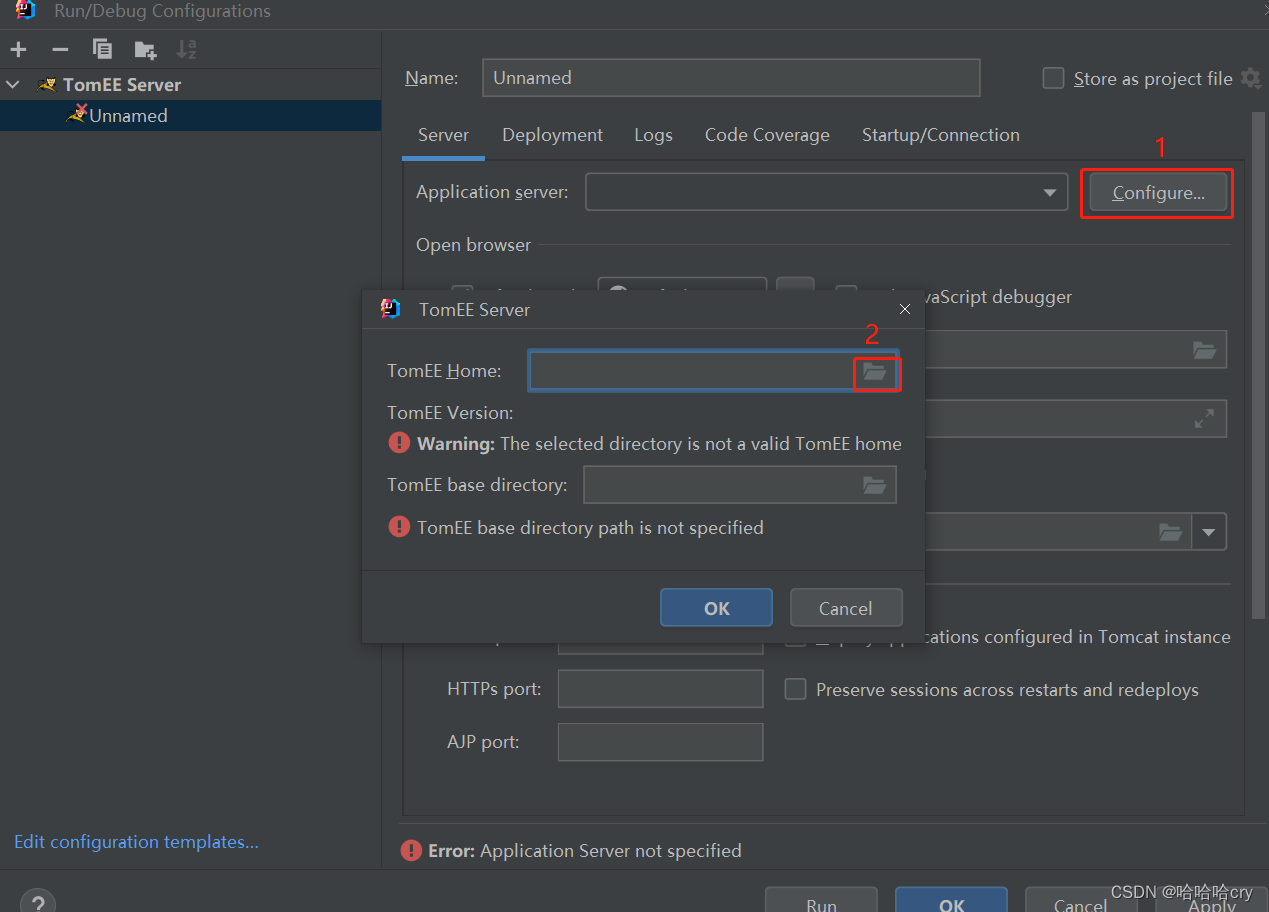
Task: Remove the configuration with the minus icon
Action: click(x=60, y=49)
